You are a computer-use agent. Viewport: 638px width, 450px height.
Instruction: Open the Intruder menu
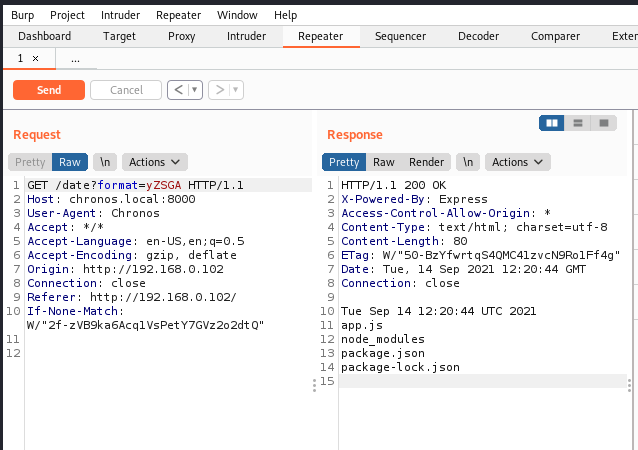(120, 15)
